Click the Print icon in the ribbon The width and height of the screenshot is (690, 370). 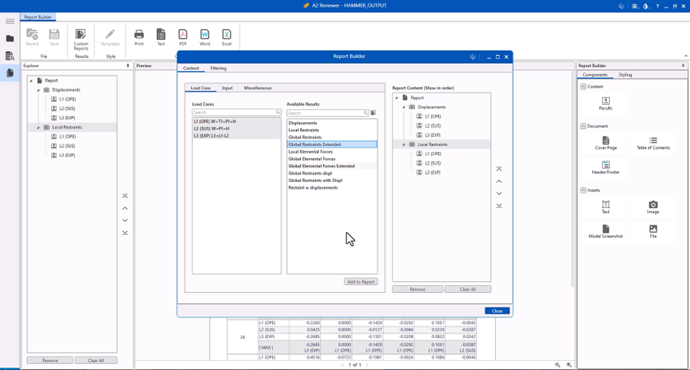tap(139, 37)
